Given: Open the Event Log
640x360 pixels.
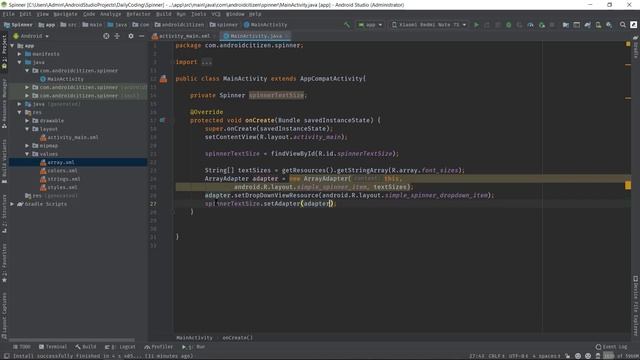Looking at the screenshot, I should (611, 347).
